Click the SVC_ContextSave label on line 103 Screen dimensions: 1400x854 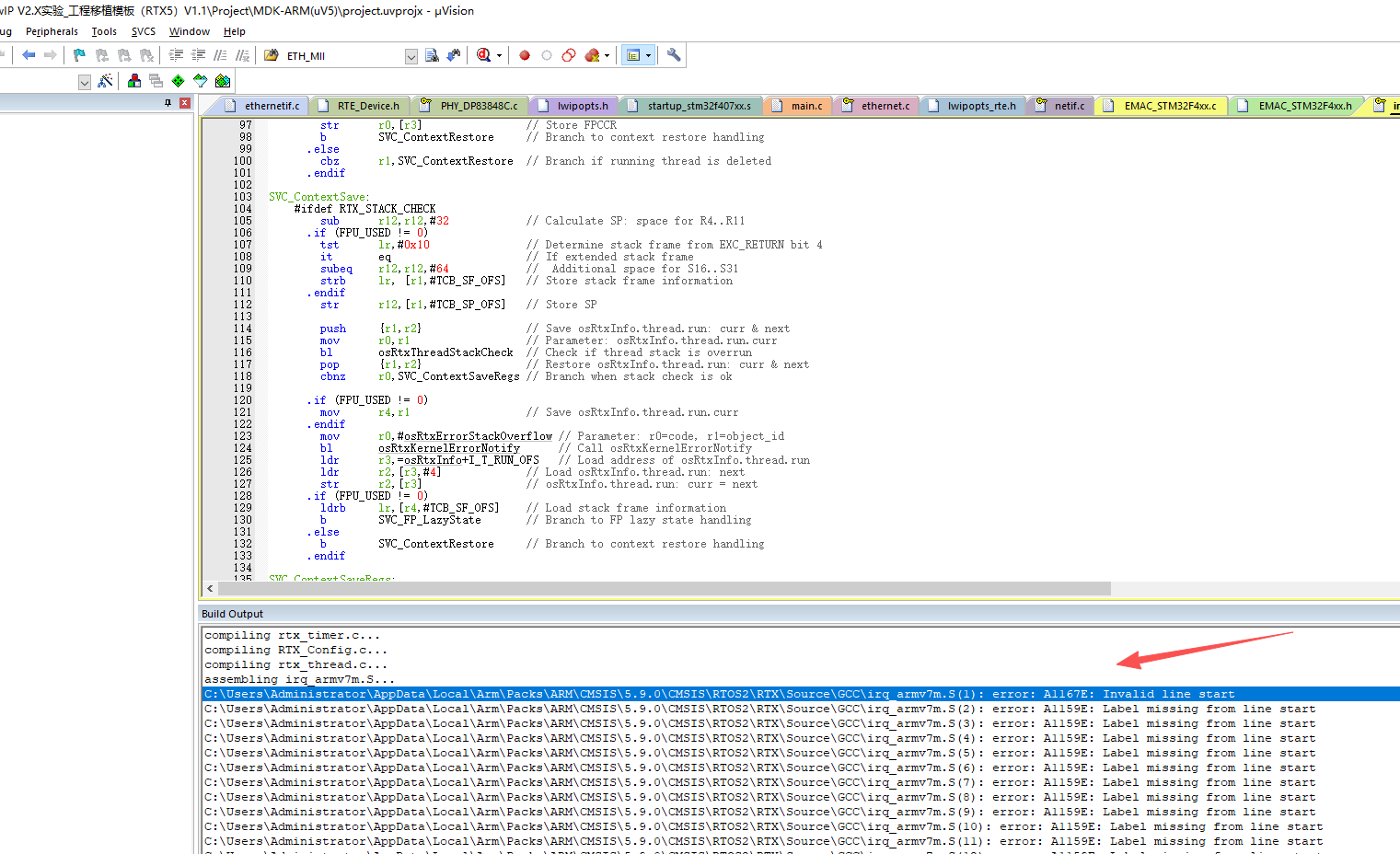point(318,197)
